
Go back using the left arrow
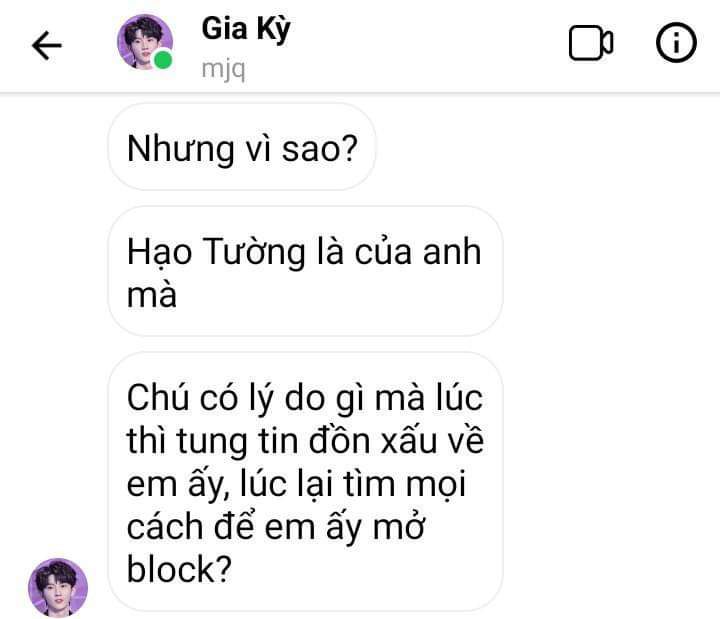tap(46, 45)
